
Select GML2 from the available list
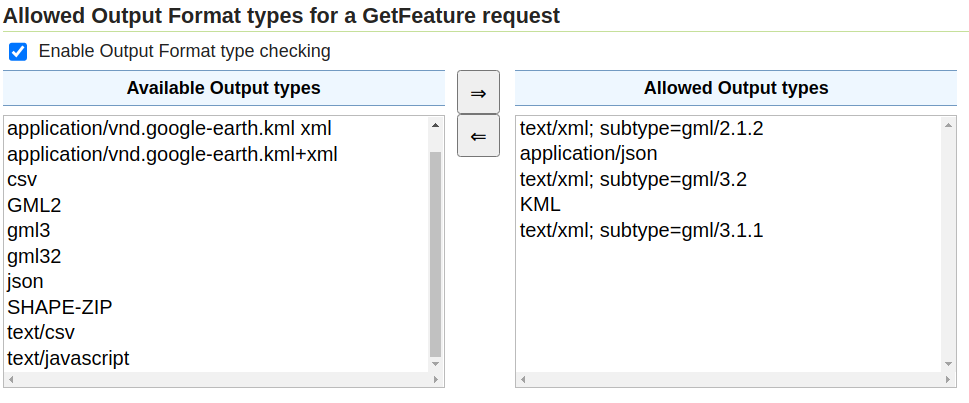point(34,205)
